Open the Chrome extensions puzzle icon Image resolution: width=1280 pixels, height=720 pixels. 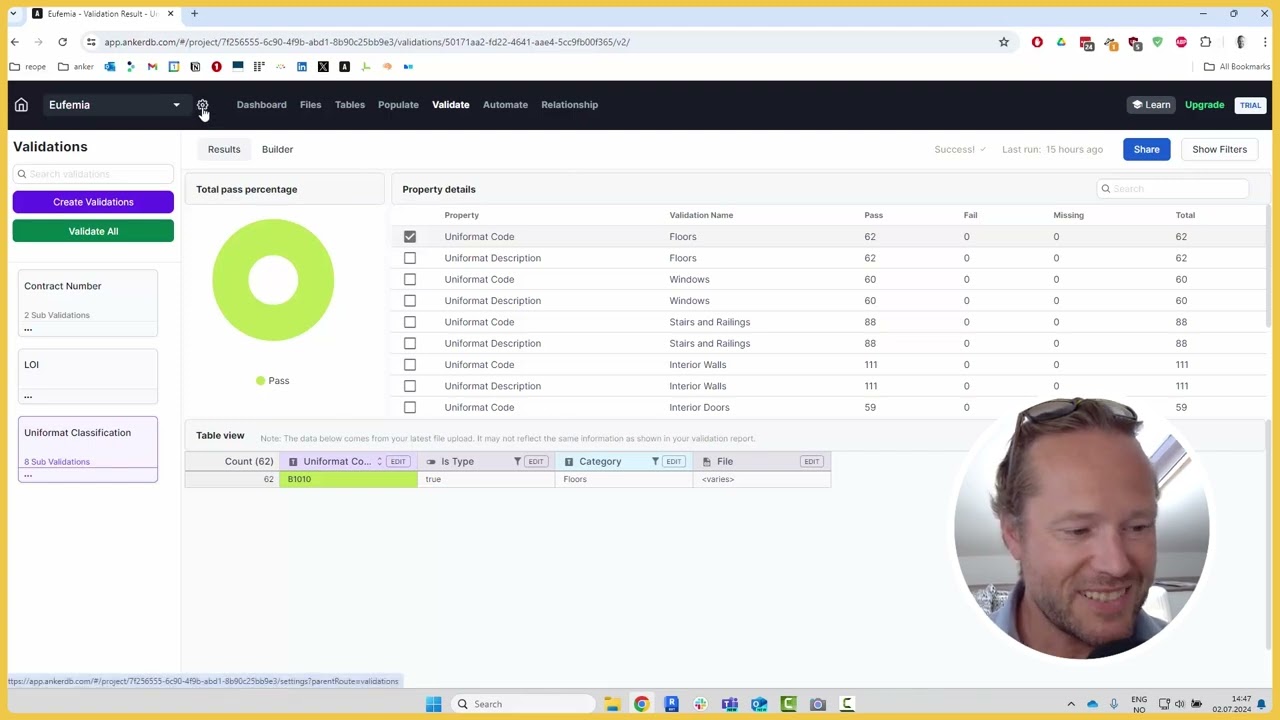coord(1205,42)
